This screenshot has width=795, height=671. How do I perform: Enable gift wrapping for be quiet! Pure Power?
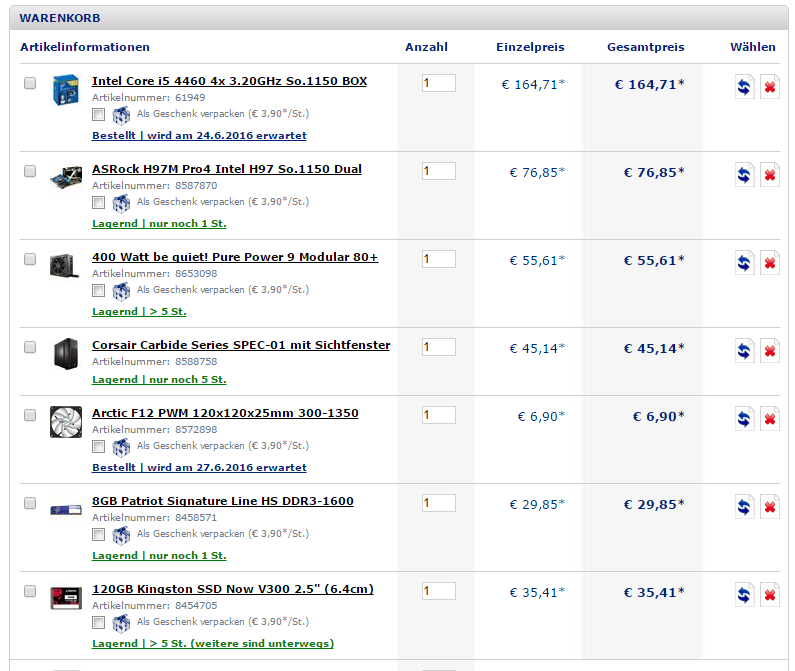(x=98, y=291)
